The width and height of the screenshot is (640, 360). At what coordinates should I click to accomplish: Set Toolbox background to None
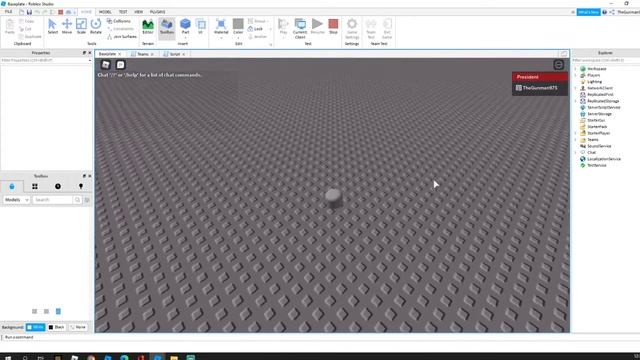pyautogui.click(x=78, y=327)
